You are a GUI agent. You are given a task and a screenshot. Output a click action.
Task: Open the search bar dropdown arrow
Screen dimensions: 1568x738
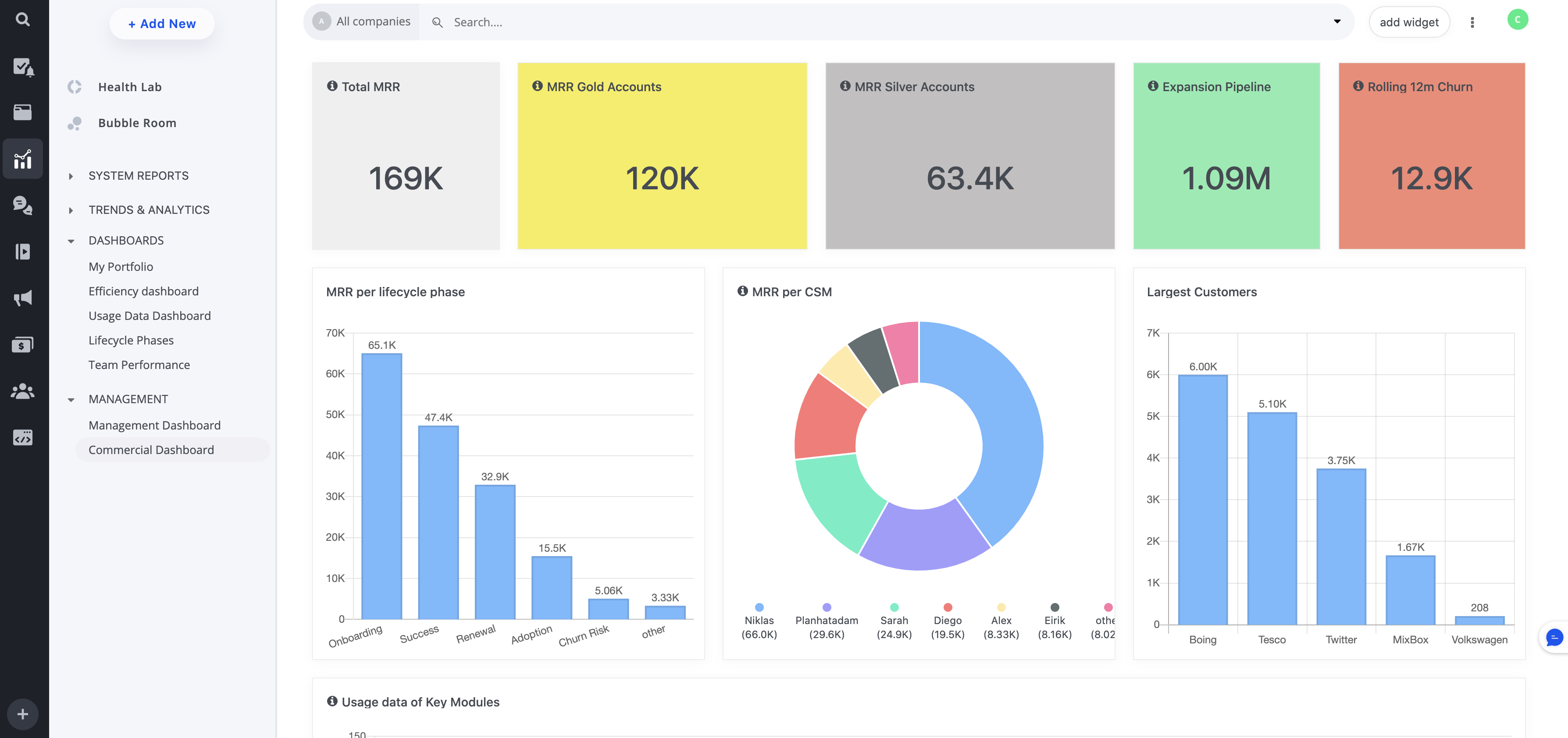click(1336, 21)
